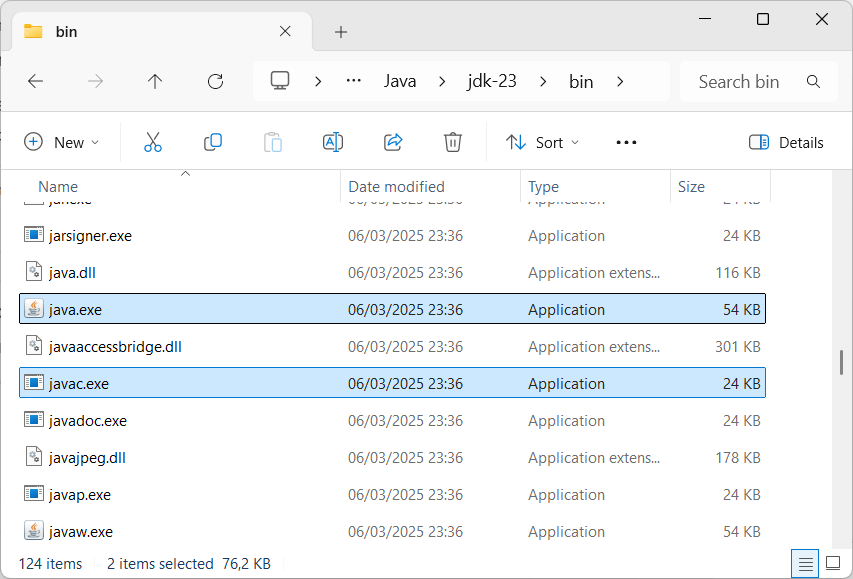Switch to details list view icon
This screenshot has height=579, width=853.
click(x=805, y=563)
